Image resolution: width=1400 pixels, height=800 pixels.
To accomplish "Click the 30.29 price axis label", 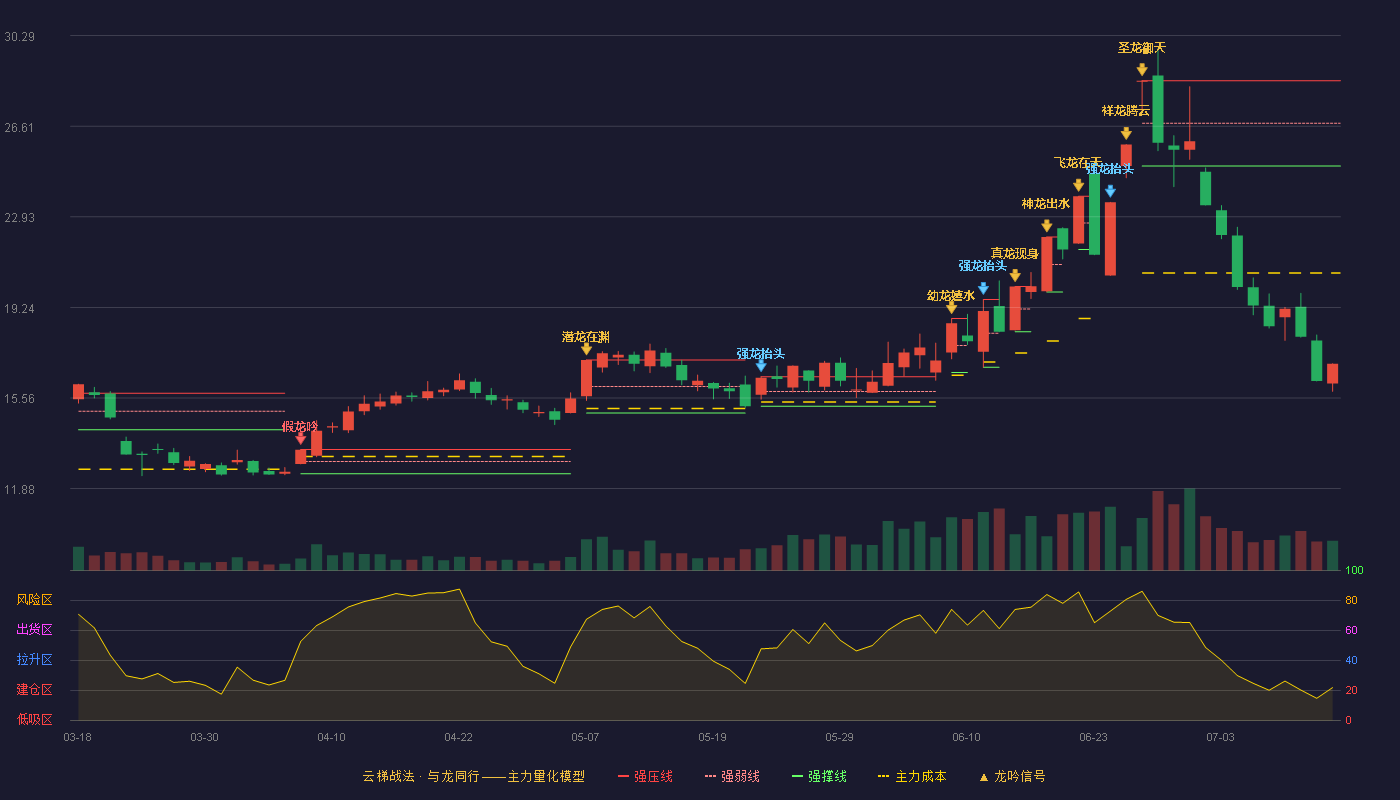I will click(x=19, y=36).
